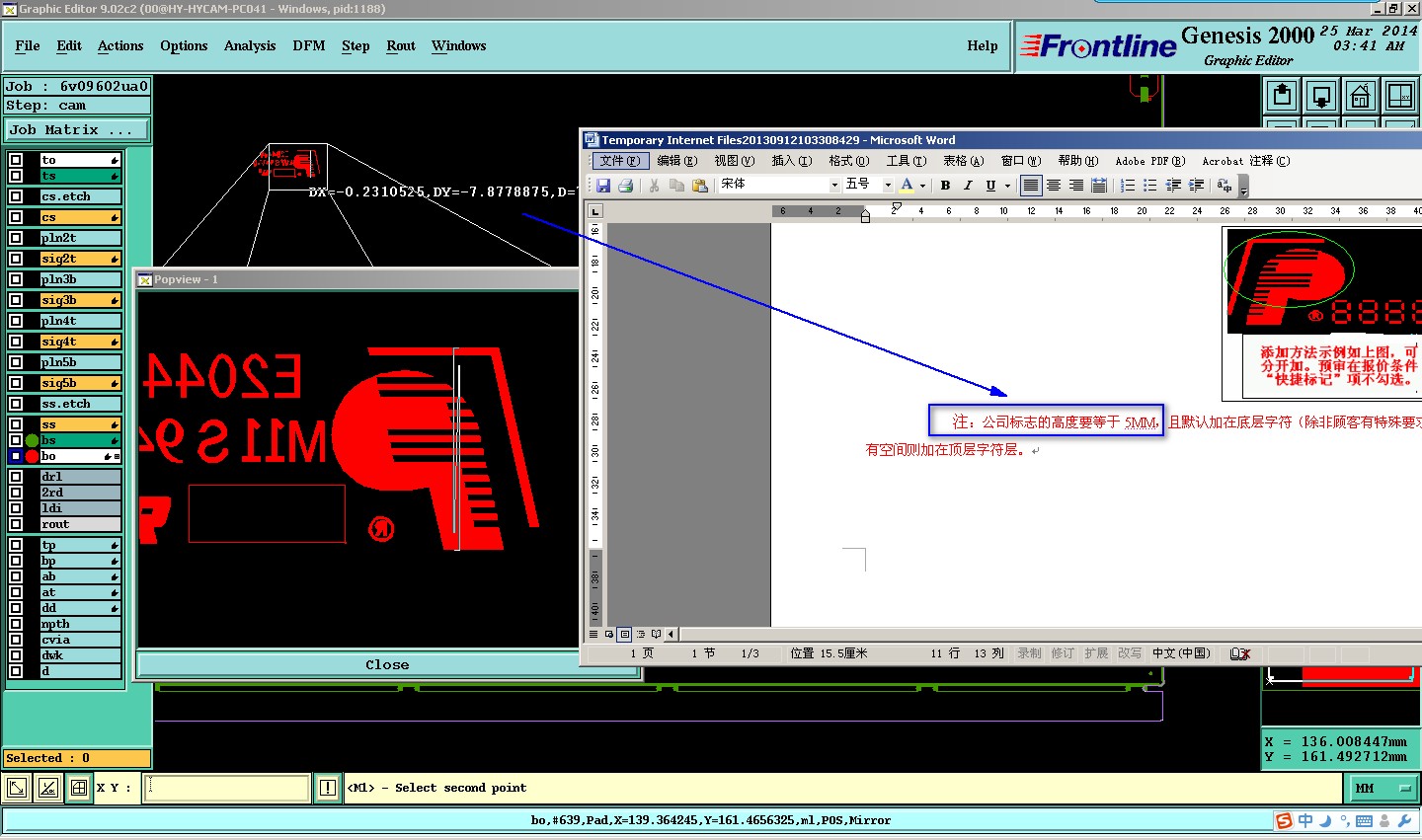Click green color indicator of layer 'bs'
The height and width of the screenshot is (840, 1422).
pos(32,440)
